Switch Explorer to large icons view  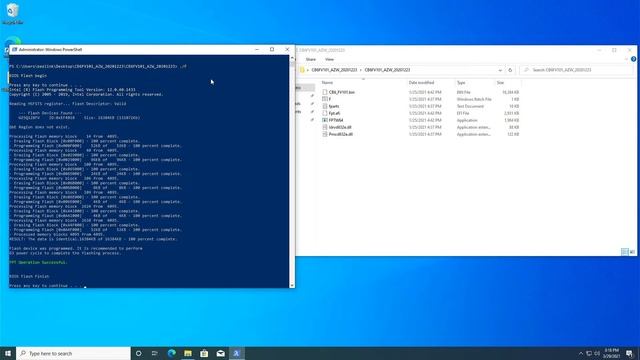tap(632, 252)
